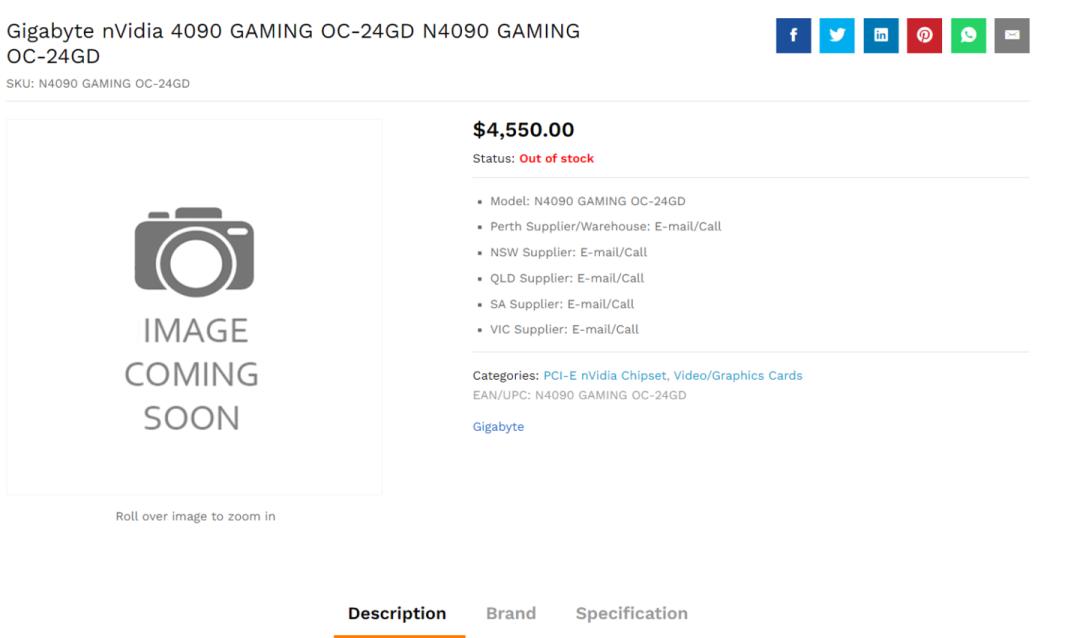
Task: Click the SKU text below title
Action: (x=98, y=83)
